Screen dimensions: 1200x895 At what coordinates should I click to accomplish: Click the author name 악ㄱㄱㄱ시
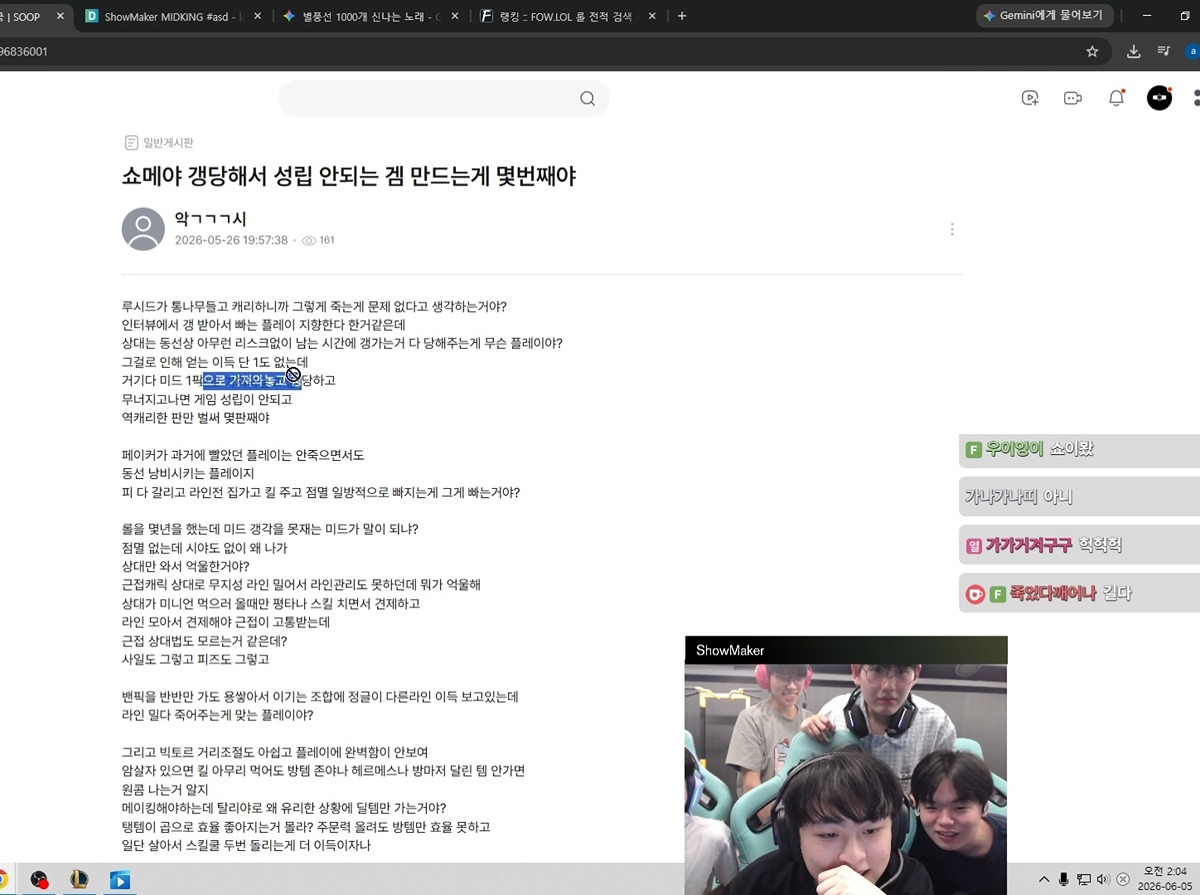tap(211, 218)
